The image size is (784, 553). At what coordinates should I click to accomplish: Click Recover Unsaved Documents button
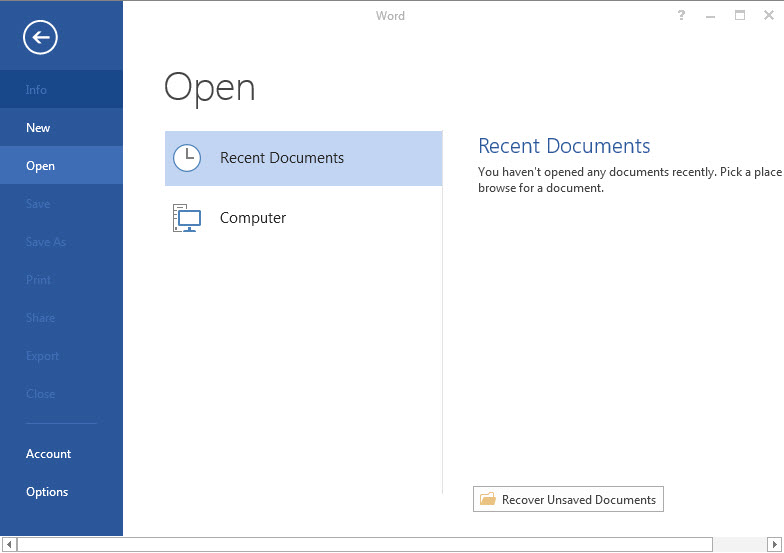(x=568, y=499)
